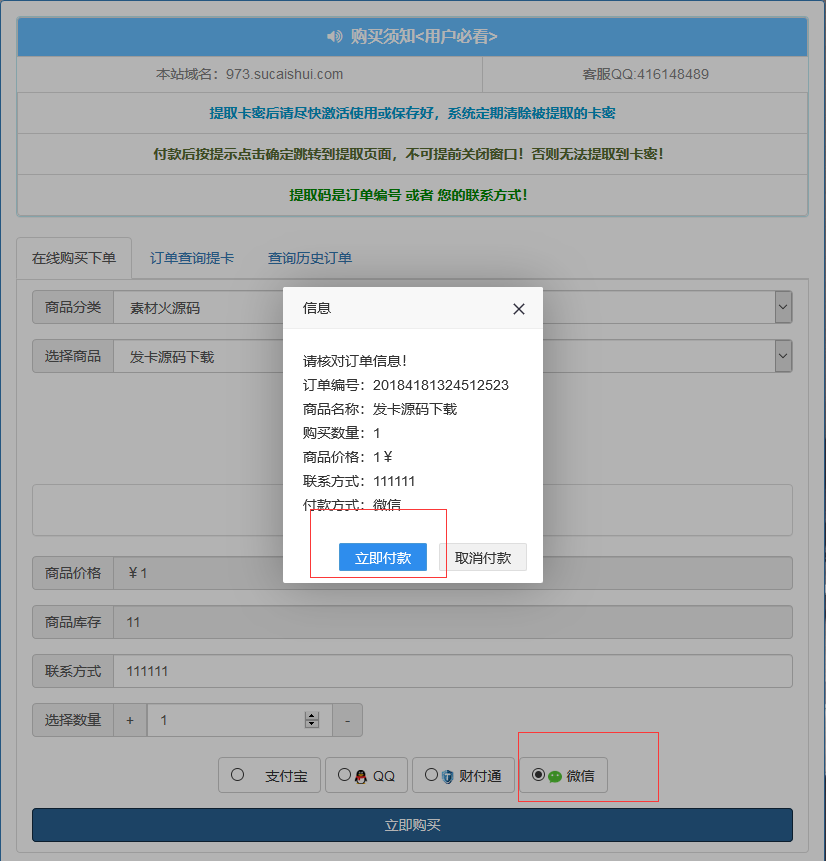Open the 商品分类 dropdown
826x861 pixels.
coord(783,307)
